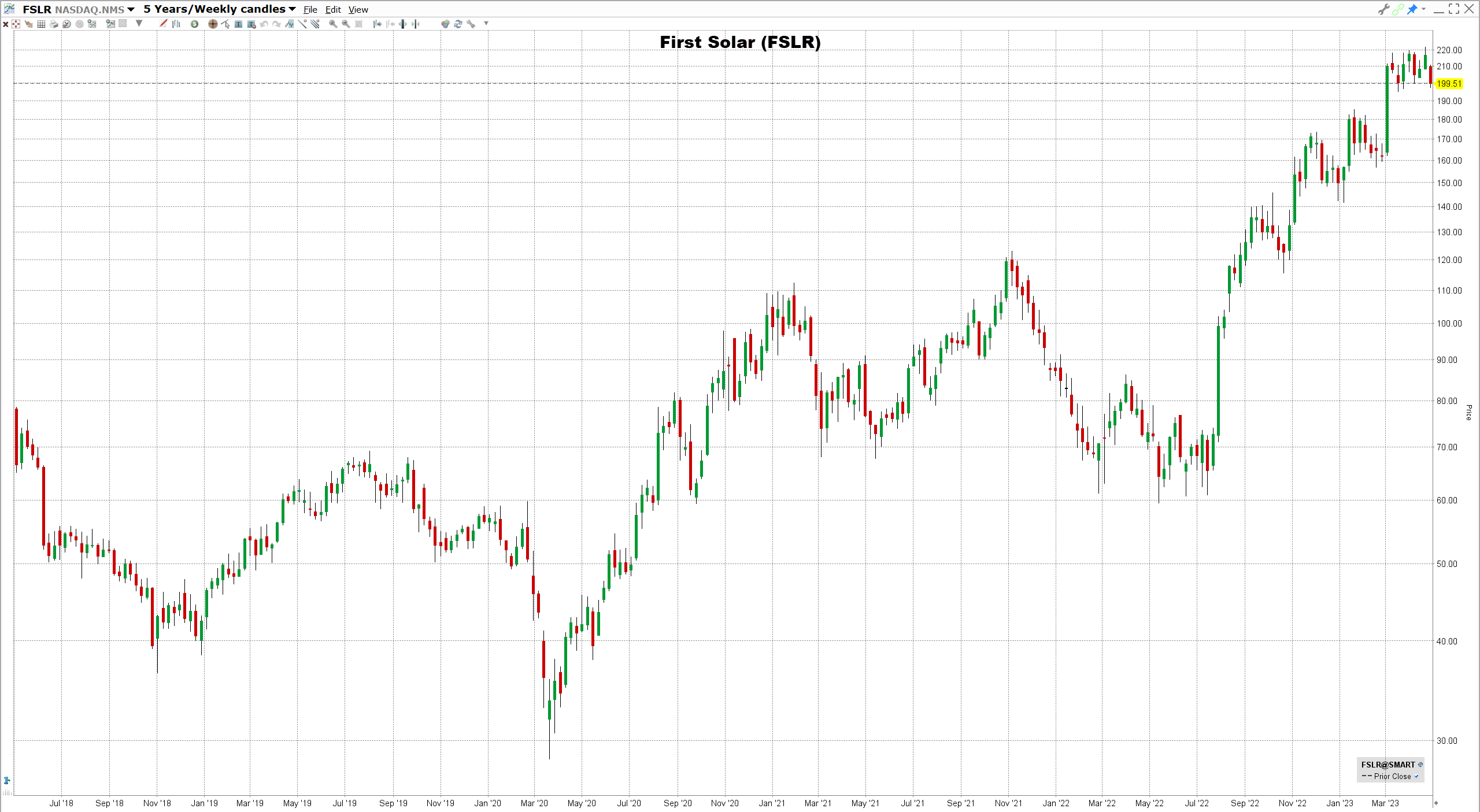The image size is (1480, 812).
Task: Click the printer icon
Action: click(54, 24)
